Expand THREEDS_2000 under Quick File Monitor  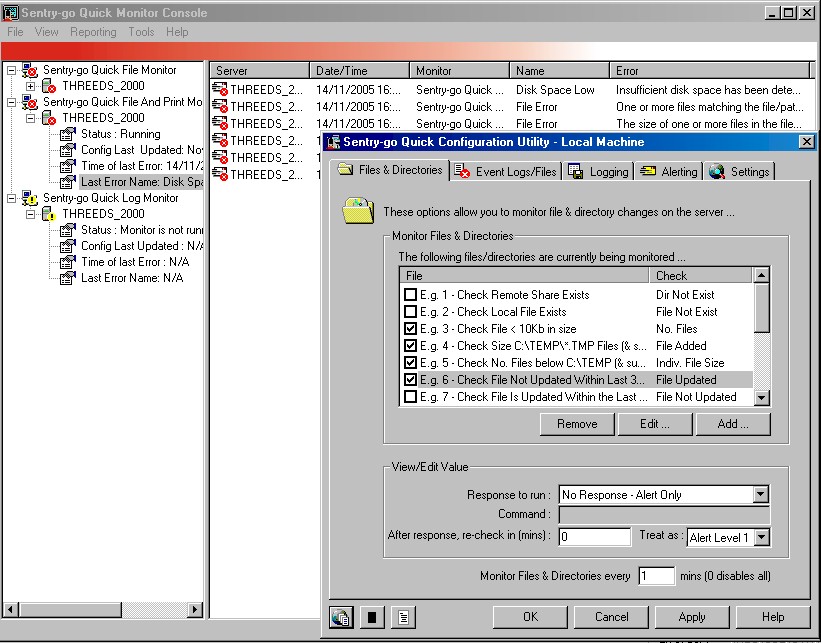point(31,86)
